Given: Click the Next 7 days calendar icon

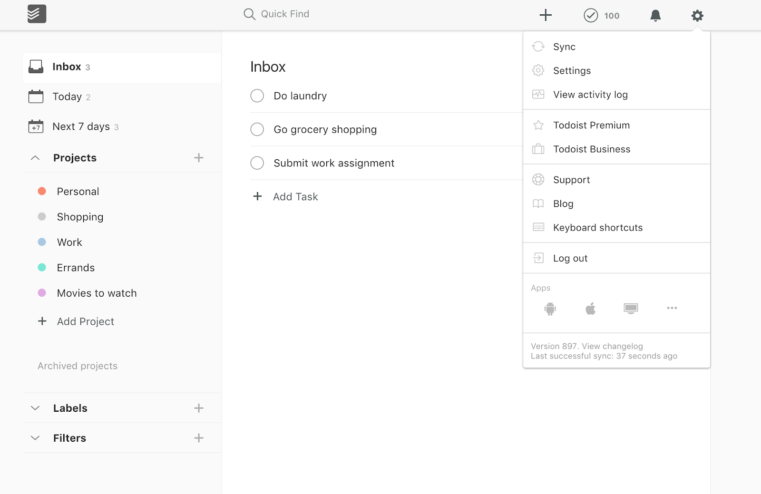Looking at the screenshot, I should click(36, 127).
